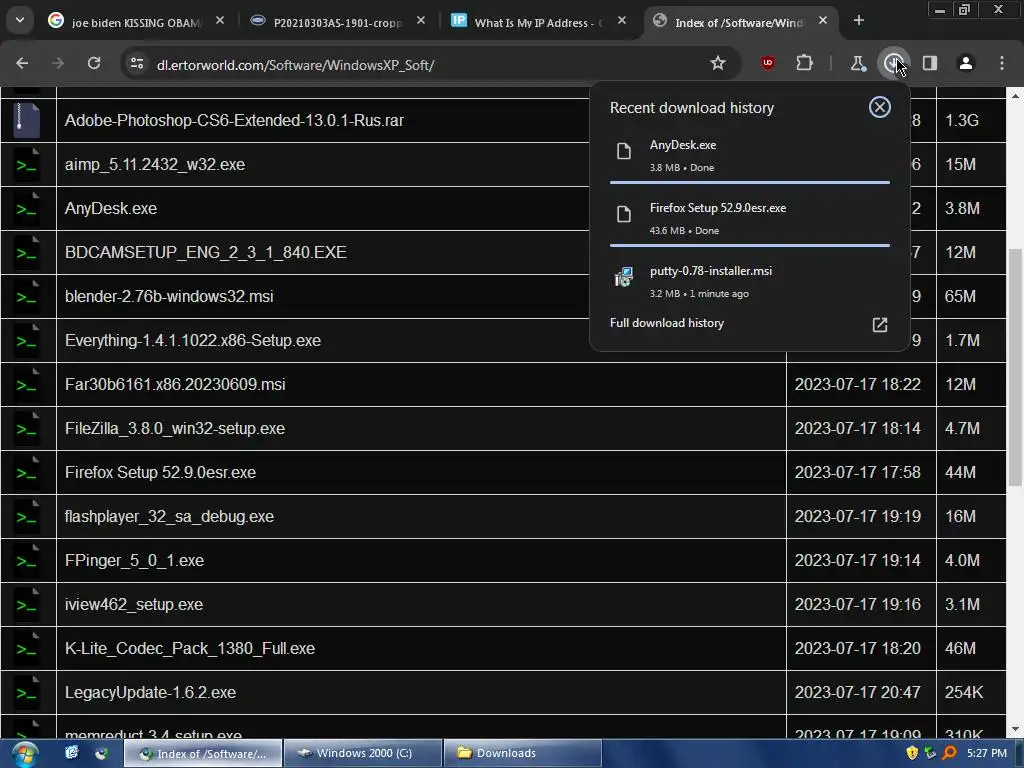Click Firefox Setup 52.9.0esr.exe in listing
Image resolution: width=1024 pixels, height=768 pixels.
(160, 472)
